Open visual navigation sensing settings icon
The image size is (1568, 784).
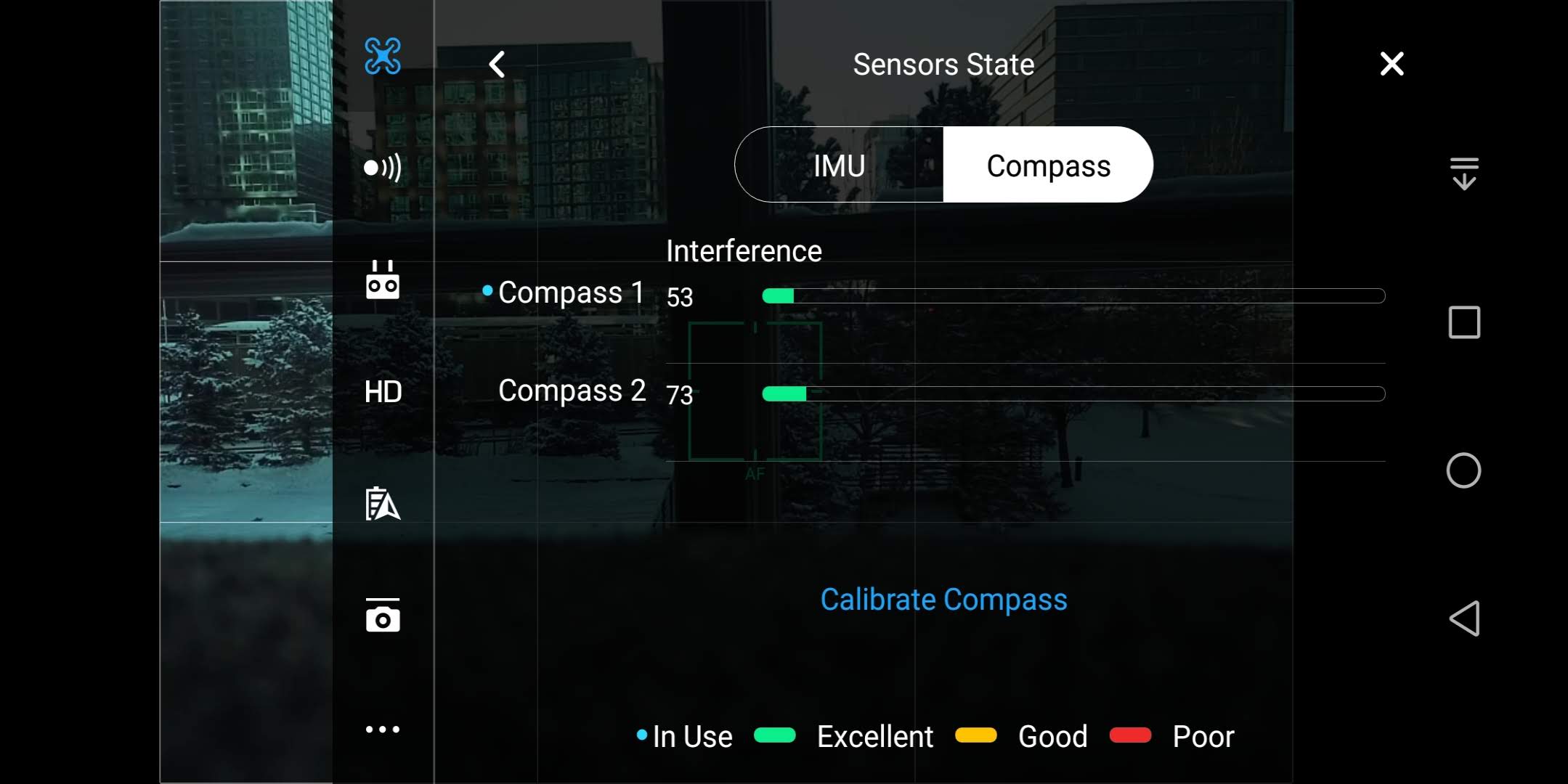(x=383, y=168)
